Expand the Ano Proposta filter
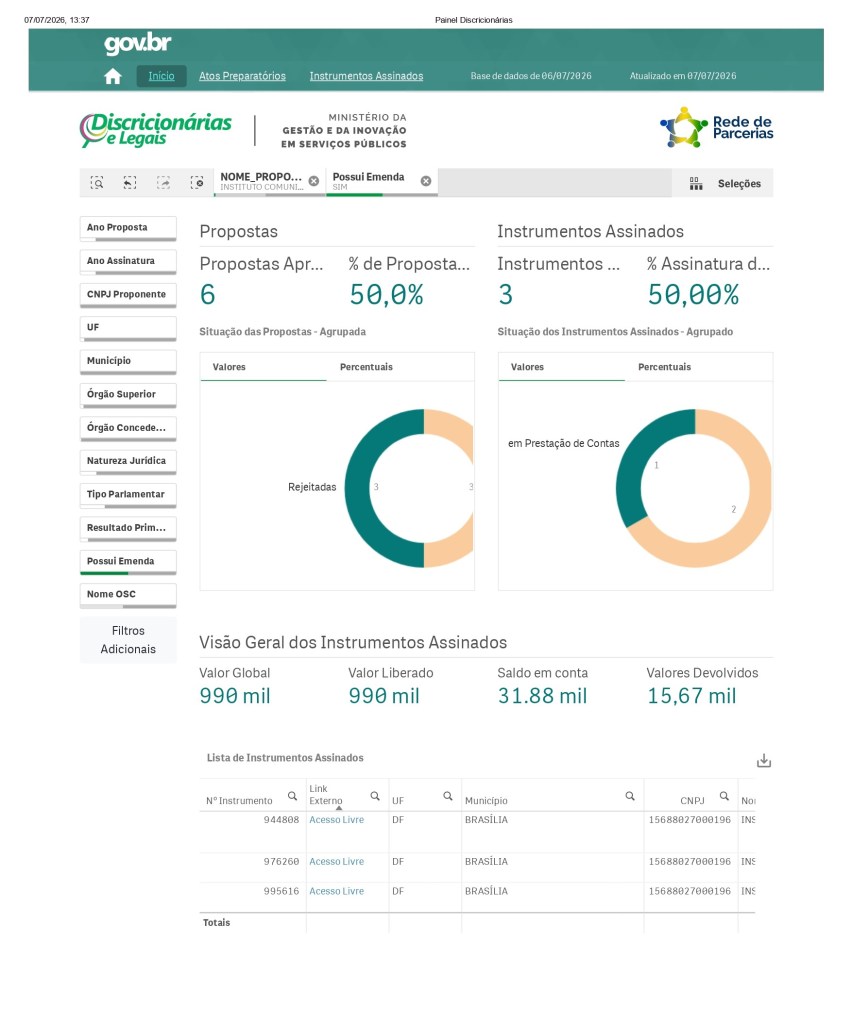852x1023 pixels. click(x=128, y=228)
